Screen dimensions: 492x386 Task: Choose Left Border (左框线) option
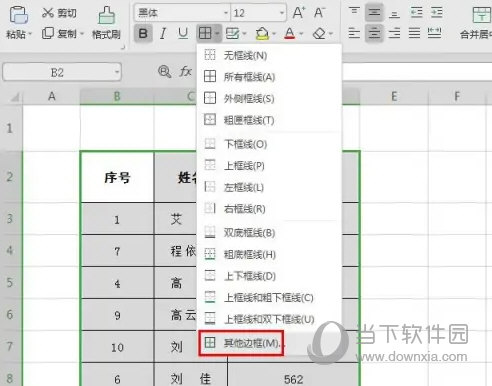pos(269,187)
